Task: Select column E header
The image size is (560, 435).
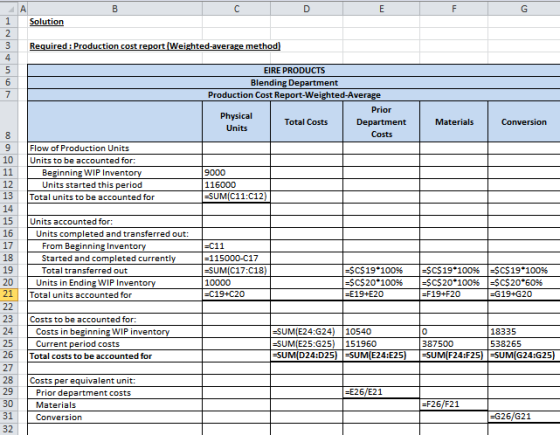Action: (381, 9)
